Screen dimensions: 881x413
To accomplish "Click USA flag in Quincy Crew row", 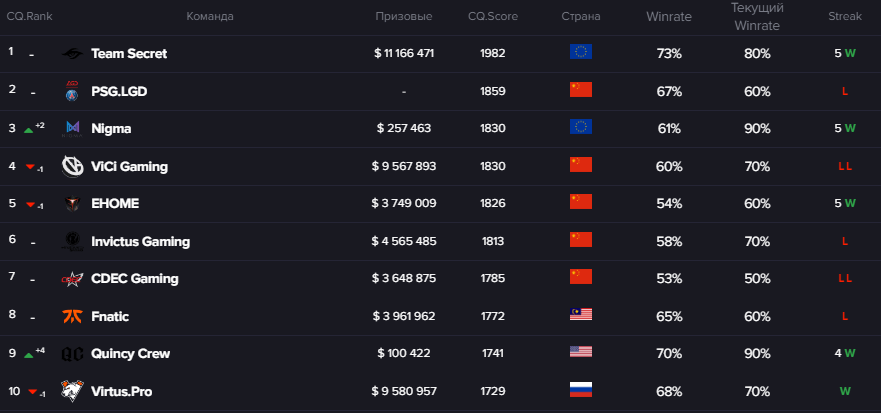I will [x=581, y=353].
